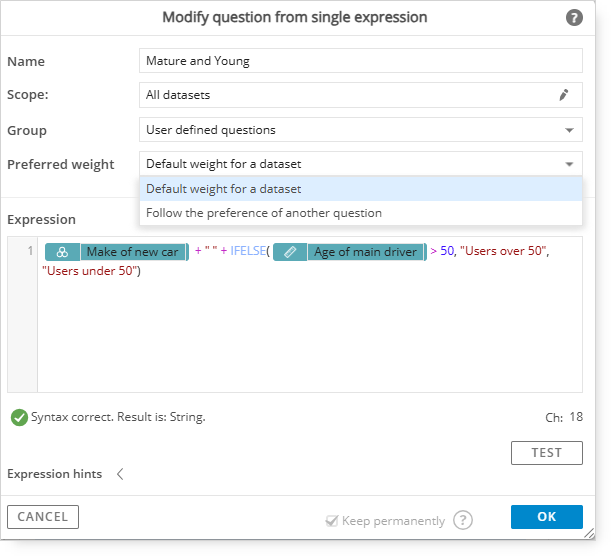Viewport: 611px width, 556px height.
Task: Open the Keep permanently help question mark
Action: 463,520
